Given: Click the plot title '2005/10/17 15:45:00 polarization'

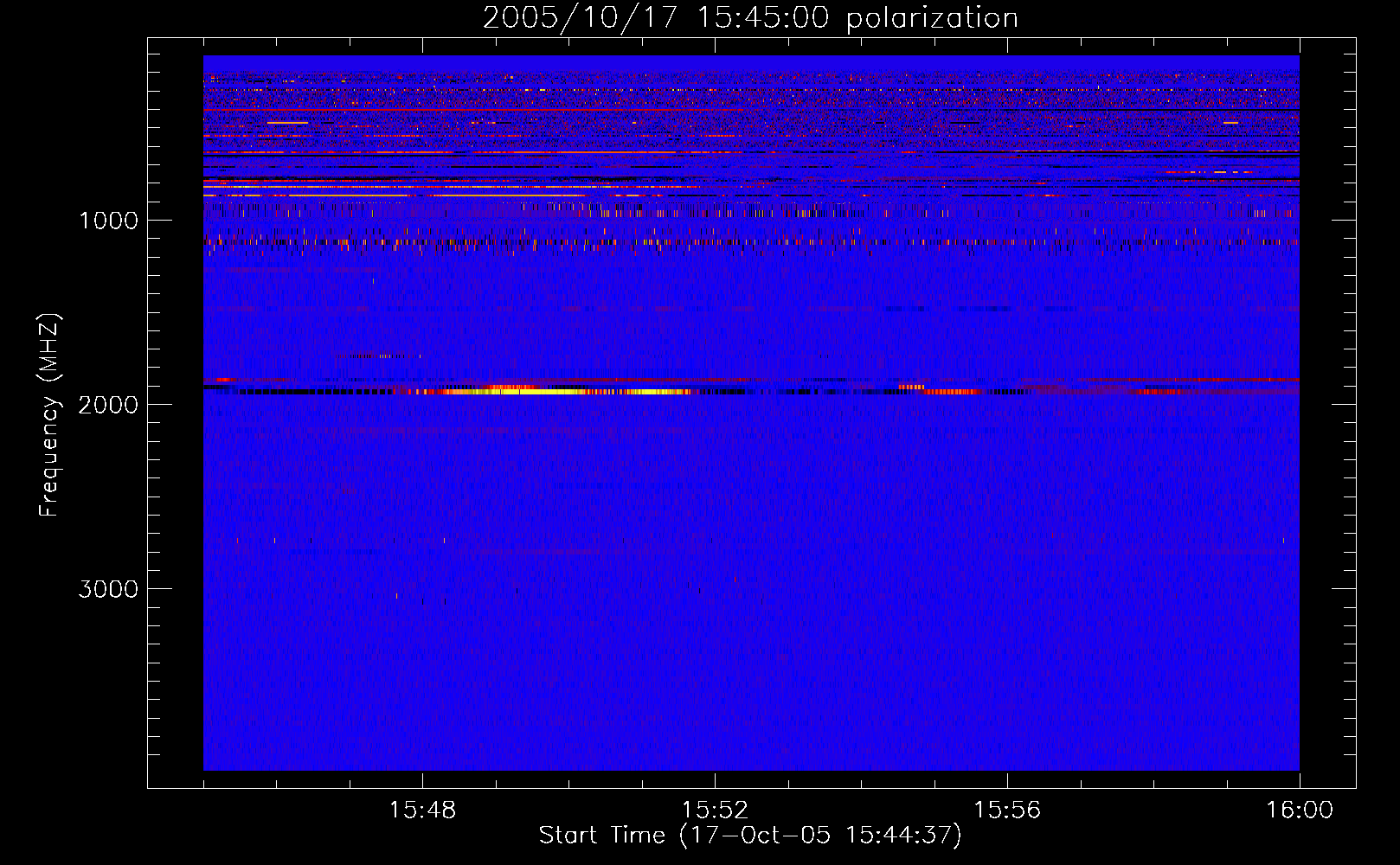Looking at the screenshot, I should [750, 18].
